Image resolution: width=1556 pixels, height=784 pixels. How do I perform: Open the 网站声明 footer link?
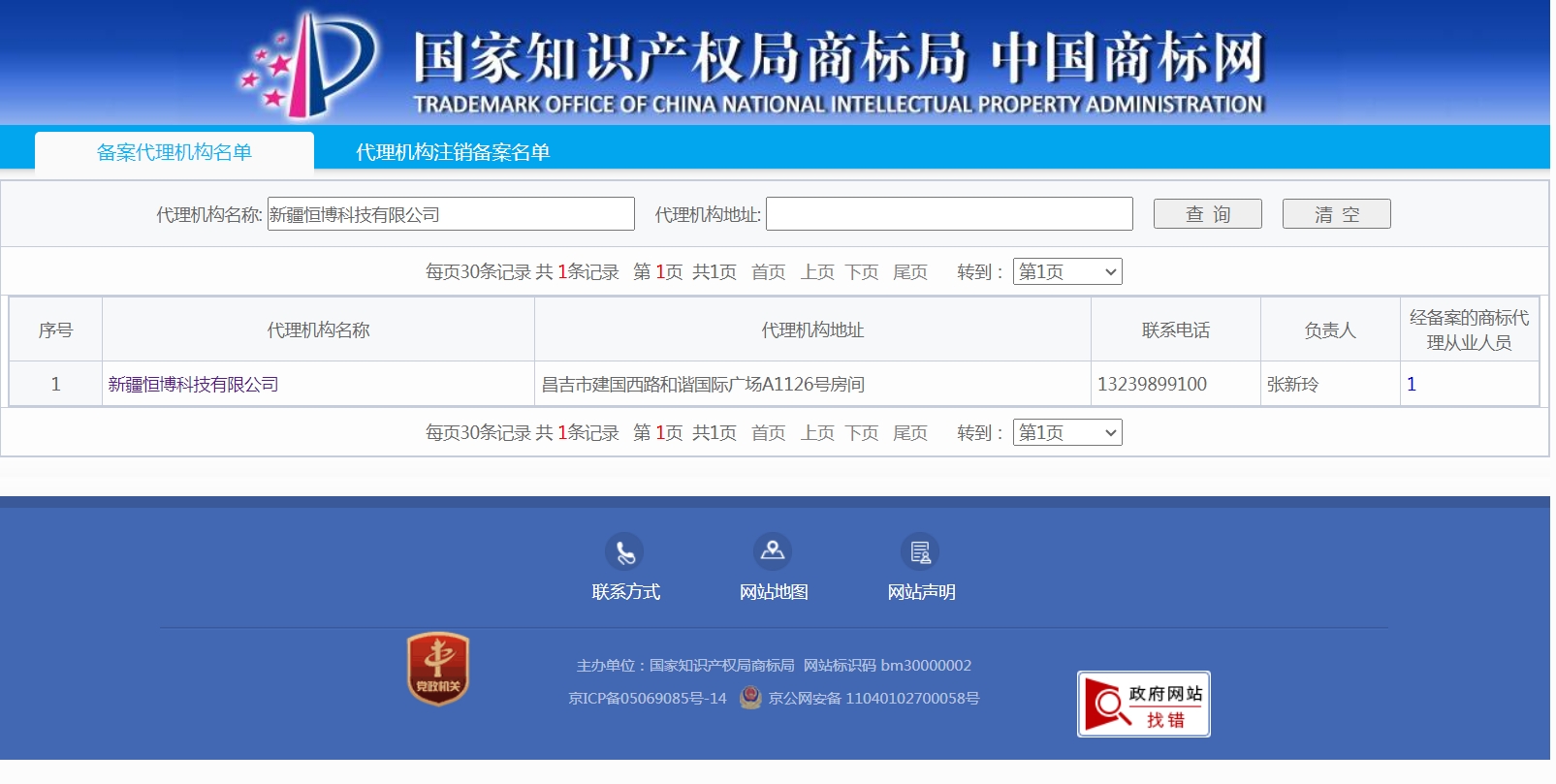pyautogui.click(x=922, y=592)
